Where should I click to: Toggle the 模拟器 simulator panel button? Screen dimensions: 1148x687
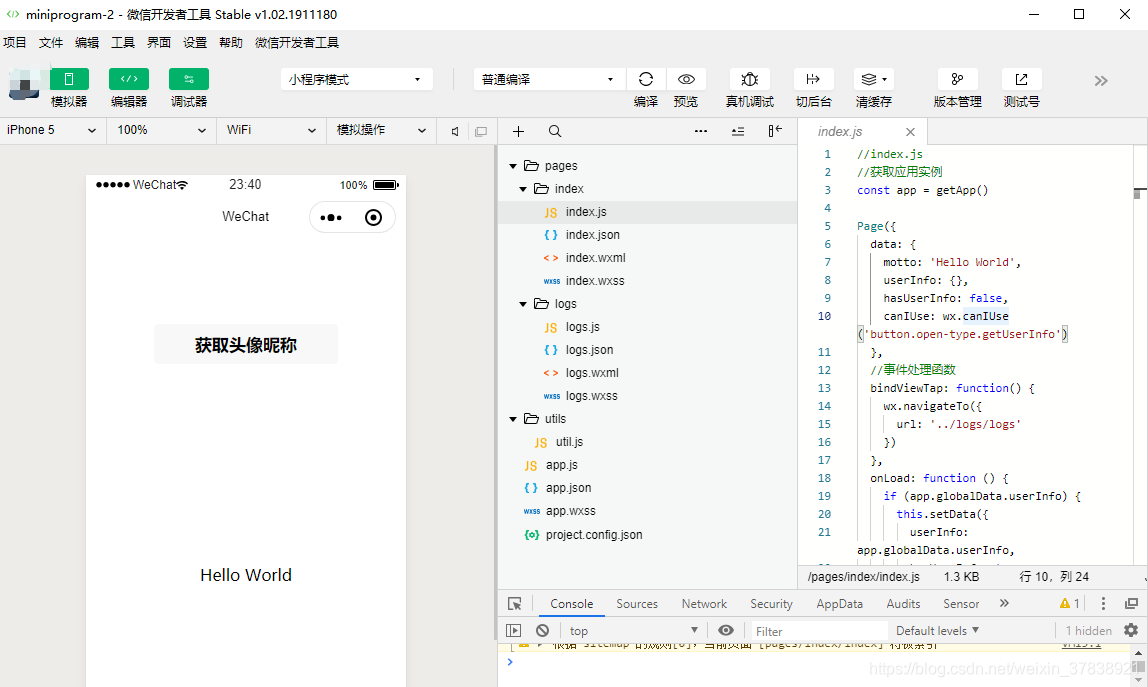point(69,79)
